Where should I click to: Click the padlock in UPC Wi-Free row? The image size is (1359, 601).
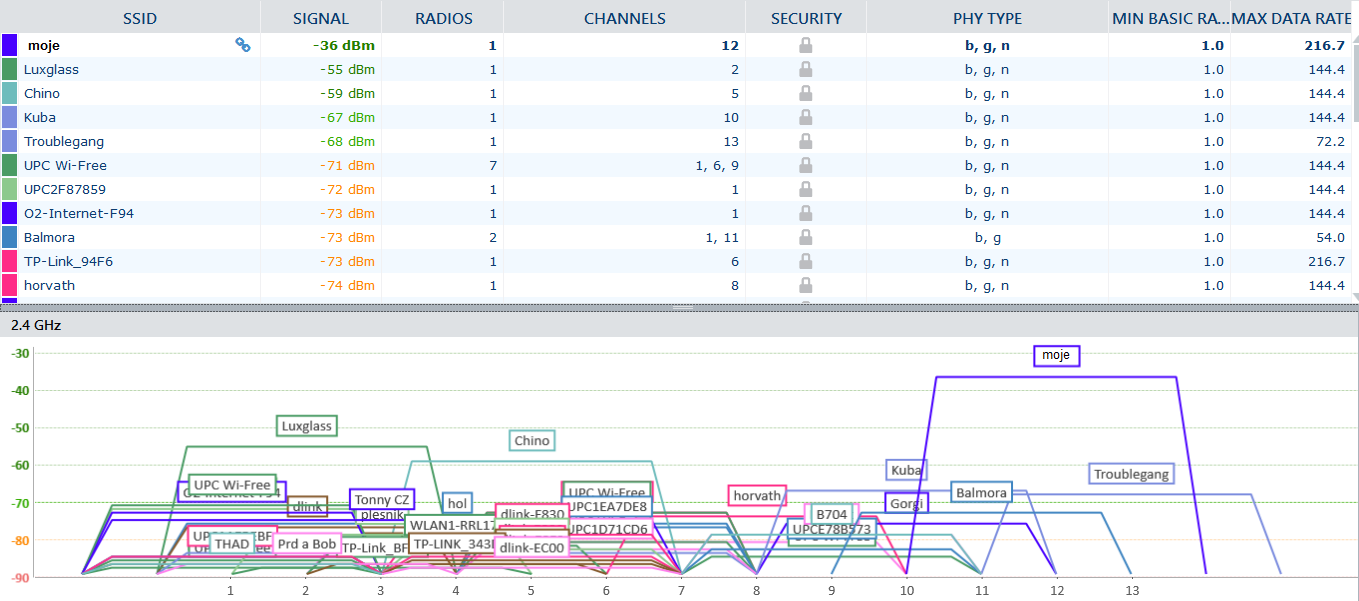point(805,165)
